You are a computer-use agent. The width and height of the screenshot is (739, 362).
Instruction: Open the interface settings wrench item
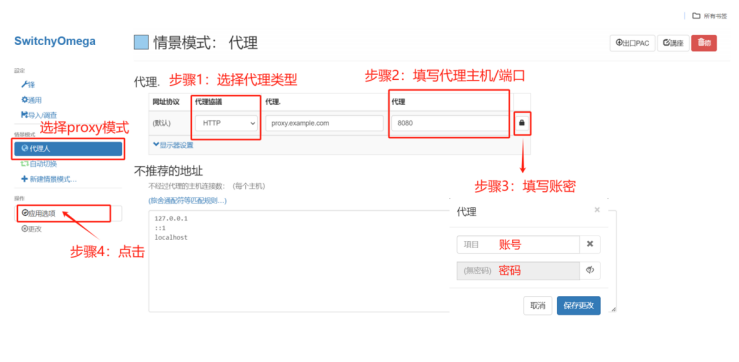pyautogui.click(x=28, y=85)
